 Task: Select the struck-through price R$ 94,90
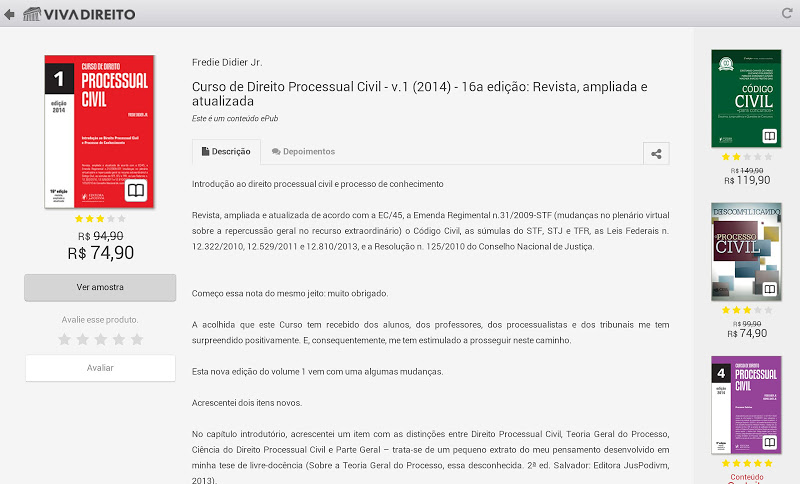[101, 236]
